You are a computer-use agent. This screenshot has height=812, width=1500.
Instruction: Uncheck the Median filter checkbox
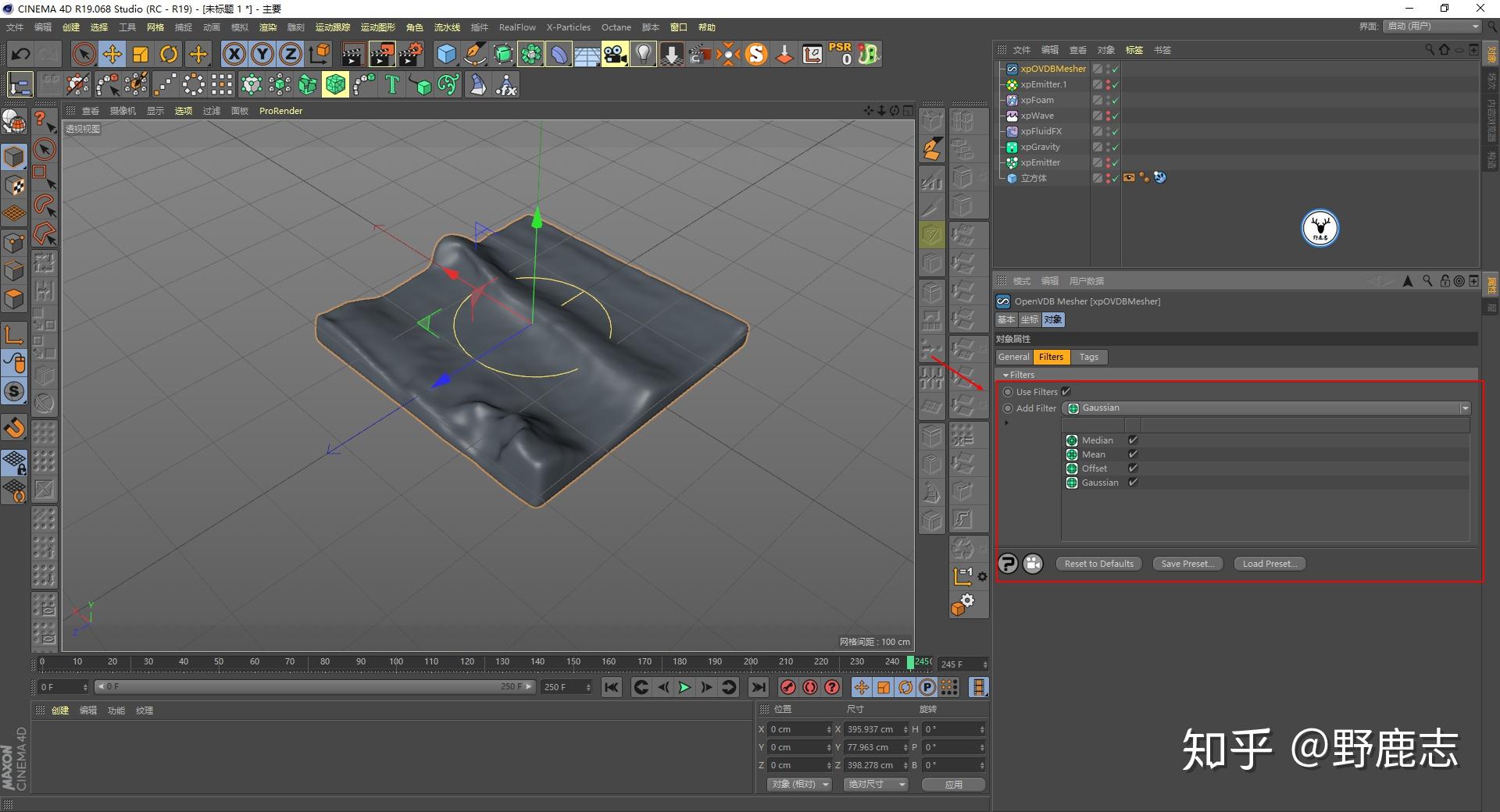click(1133, 440)
